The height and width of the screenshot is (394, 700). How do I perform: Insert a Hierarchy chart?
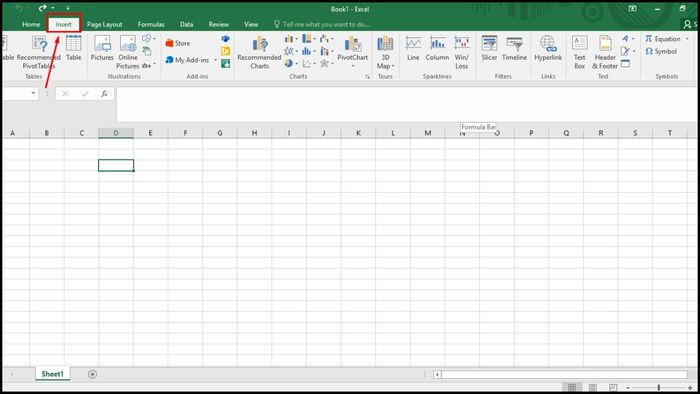tap(308, 39)
